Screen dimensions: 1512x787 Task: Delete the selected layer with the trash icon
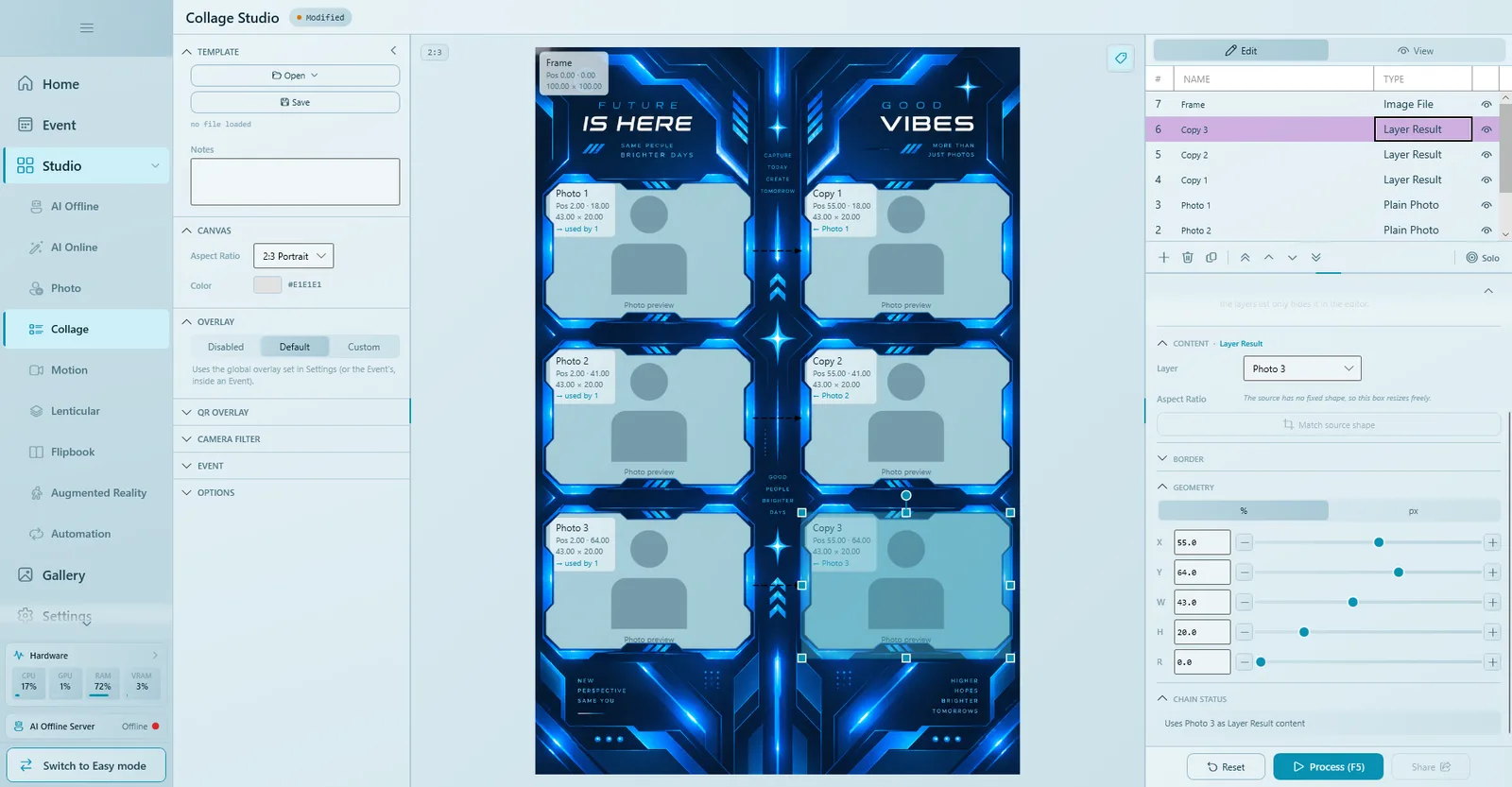click(1187, 257)
